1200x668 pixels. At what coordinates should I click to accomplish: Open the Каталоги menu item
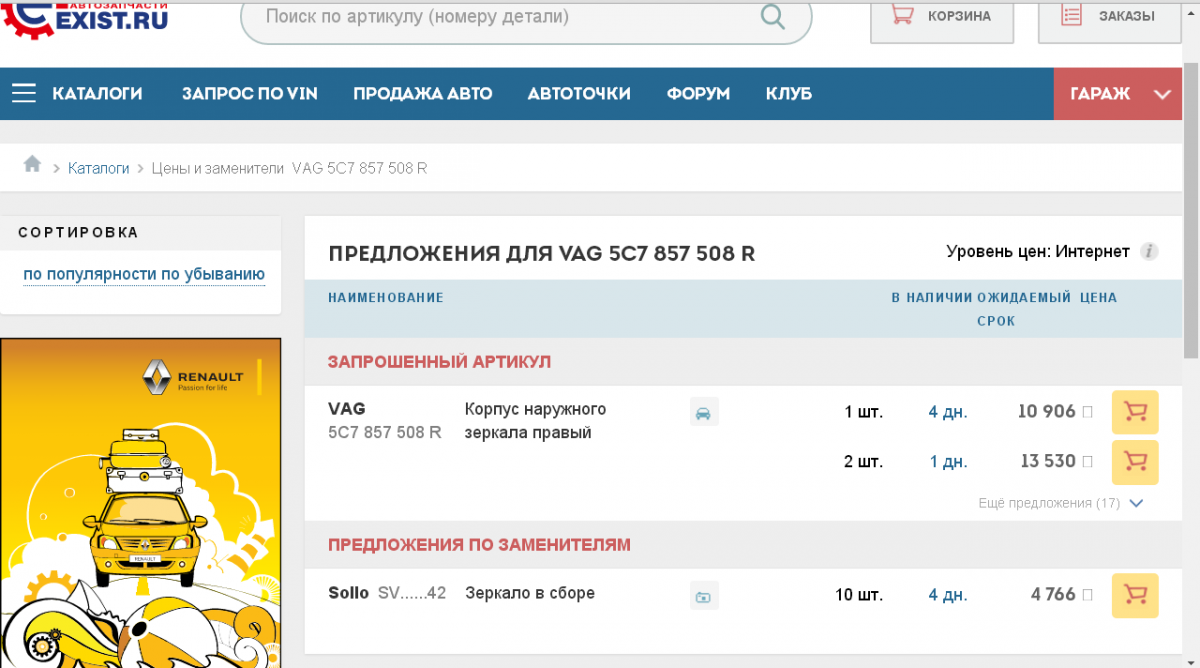pyautogui.click(x=97, y=93)
